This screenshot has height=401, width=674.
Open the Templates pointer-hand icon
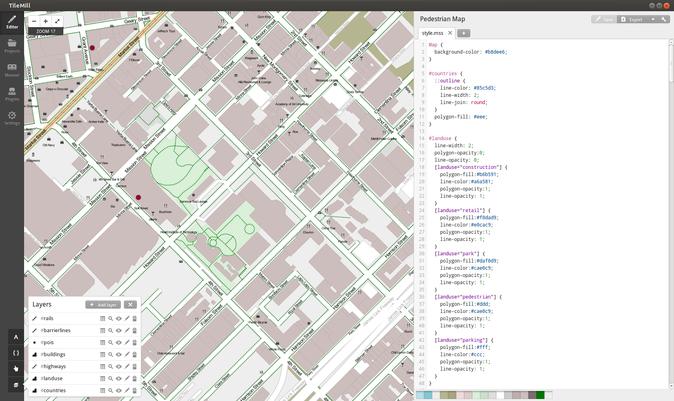[x=16, y=369]
